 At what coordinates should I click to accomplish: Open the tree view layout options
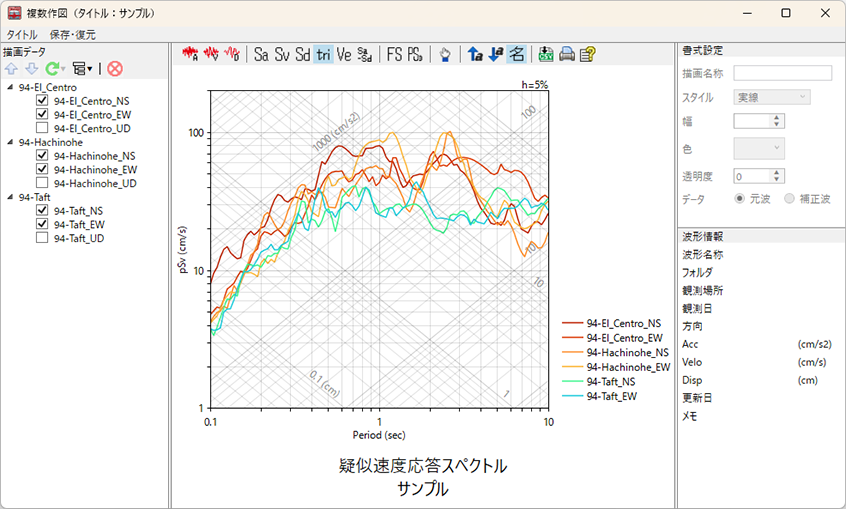click(x=82, y=69)
